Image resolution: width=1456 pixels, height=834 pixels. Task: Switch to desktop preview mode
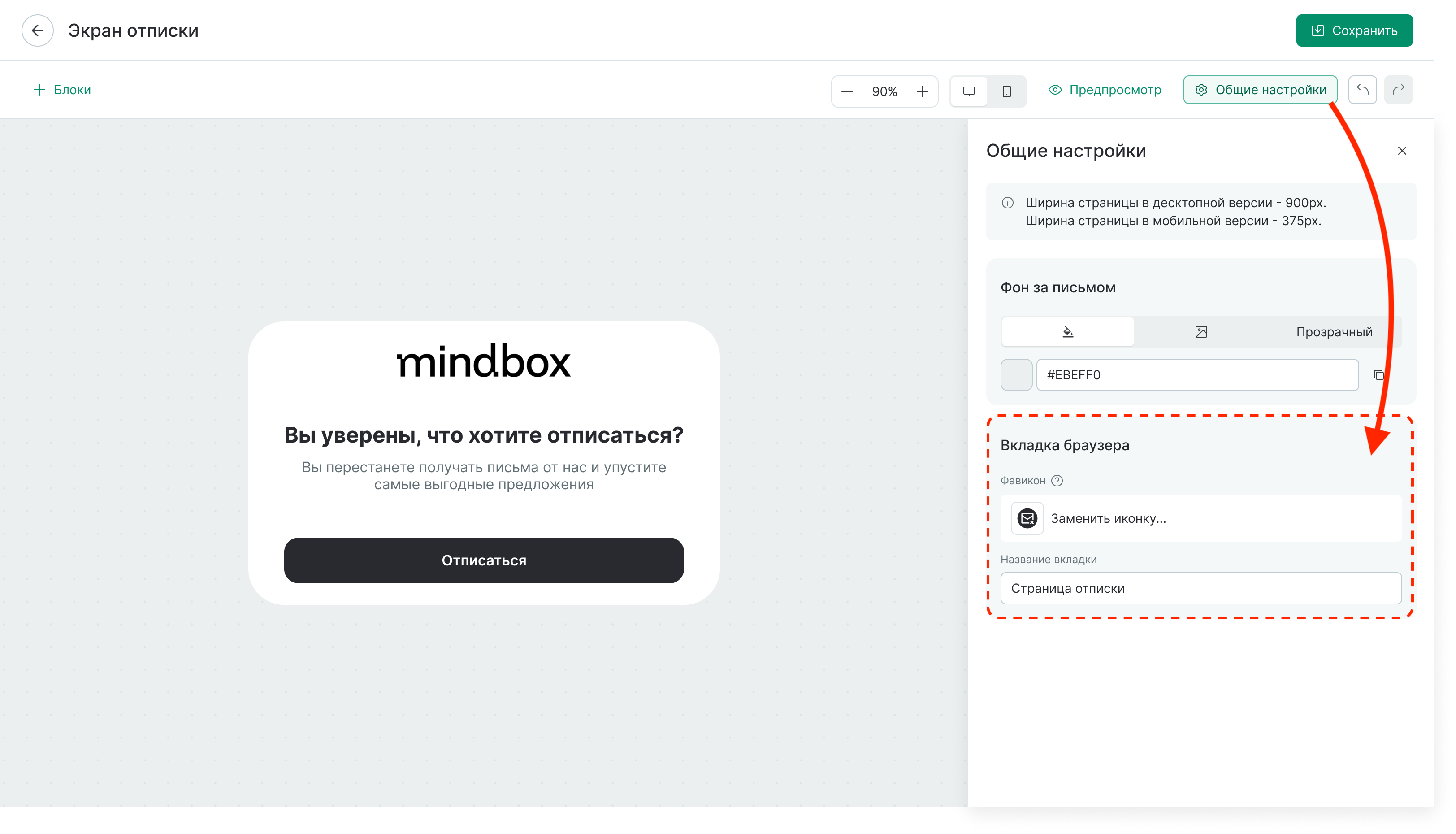(969, 91)
